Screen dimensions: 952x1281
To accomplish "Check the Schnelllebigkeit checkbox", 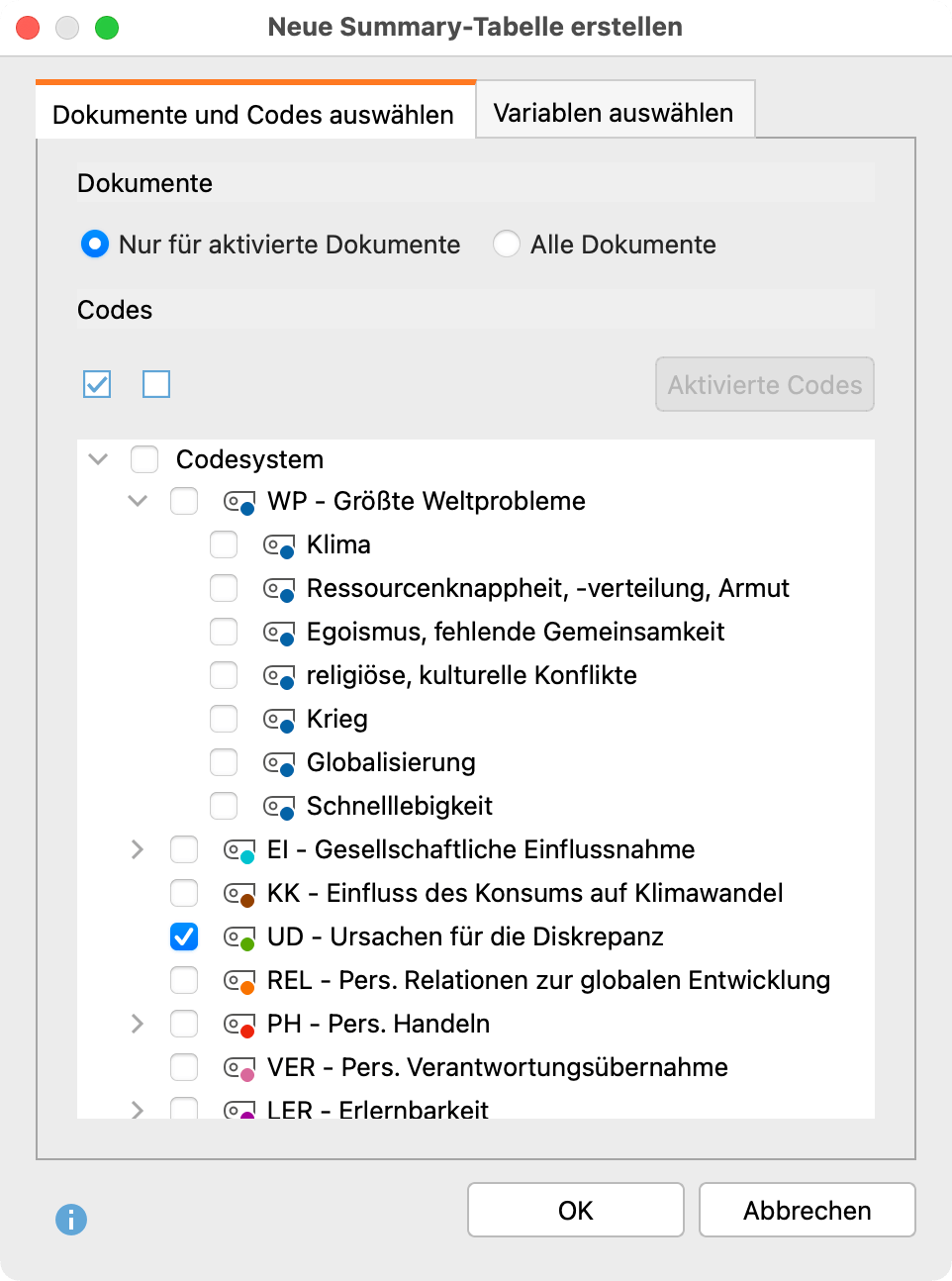I will point(224,806).
